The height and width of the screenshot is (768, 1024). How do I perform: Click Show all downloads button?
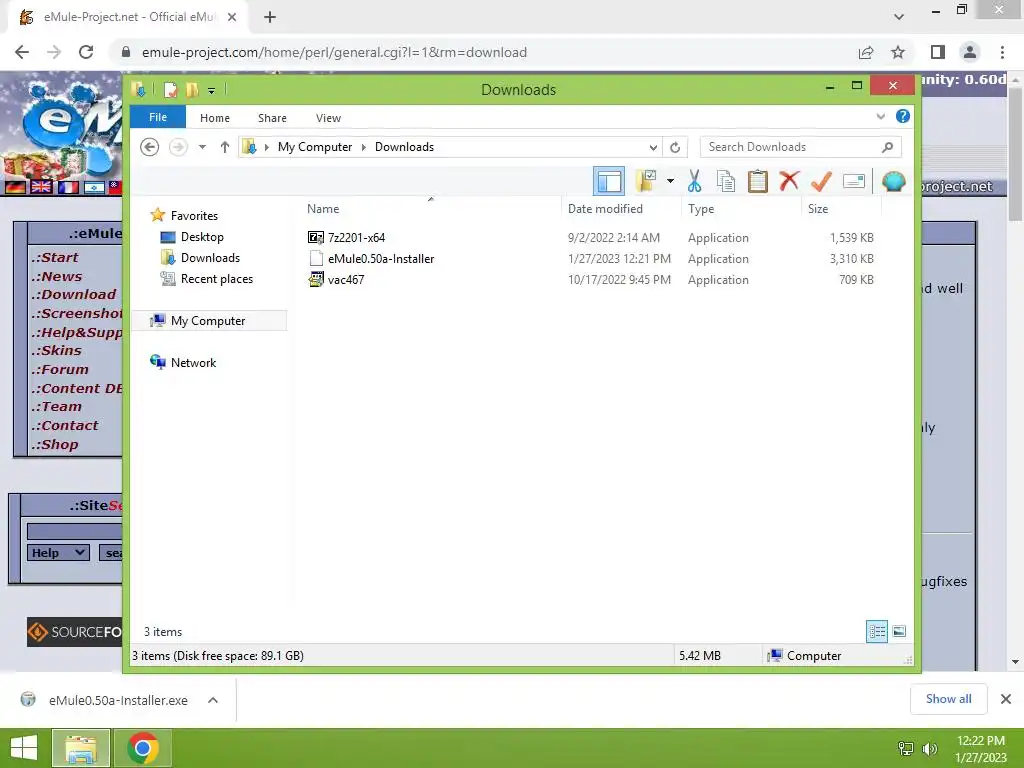click(948, 699)
